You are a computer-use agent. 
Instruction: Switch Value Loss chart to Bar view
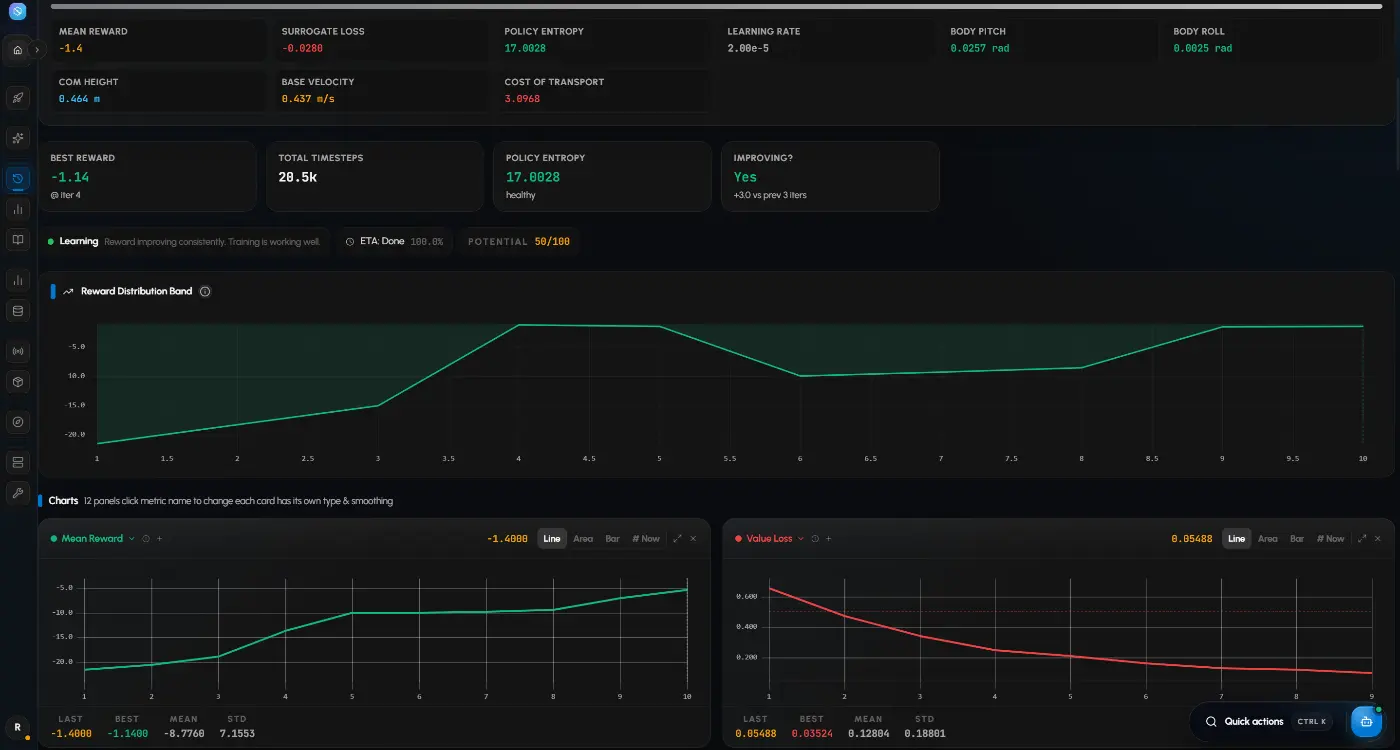click(1297, 539)
